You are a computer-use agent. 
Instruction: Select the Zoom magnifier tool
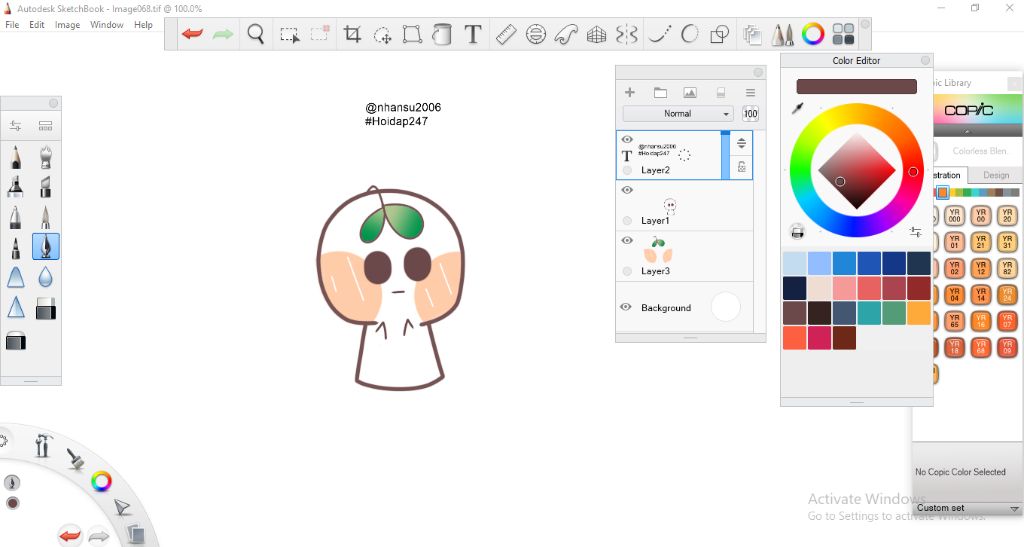(256, 34)
